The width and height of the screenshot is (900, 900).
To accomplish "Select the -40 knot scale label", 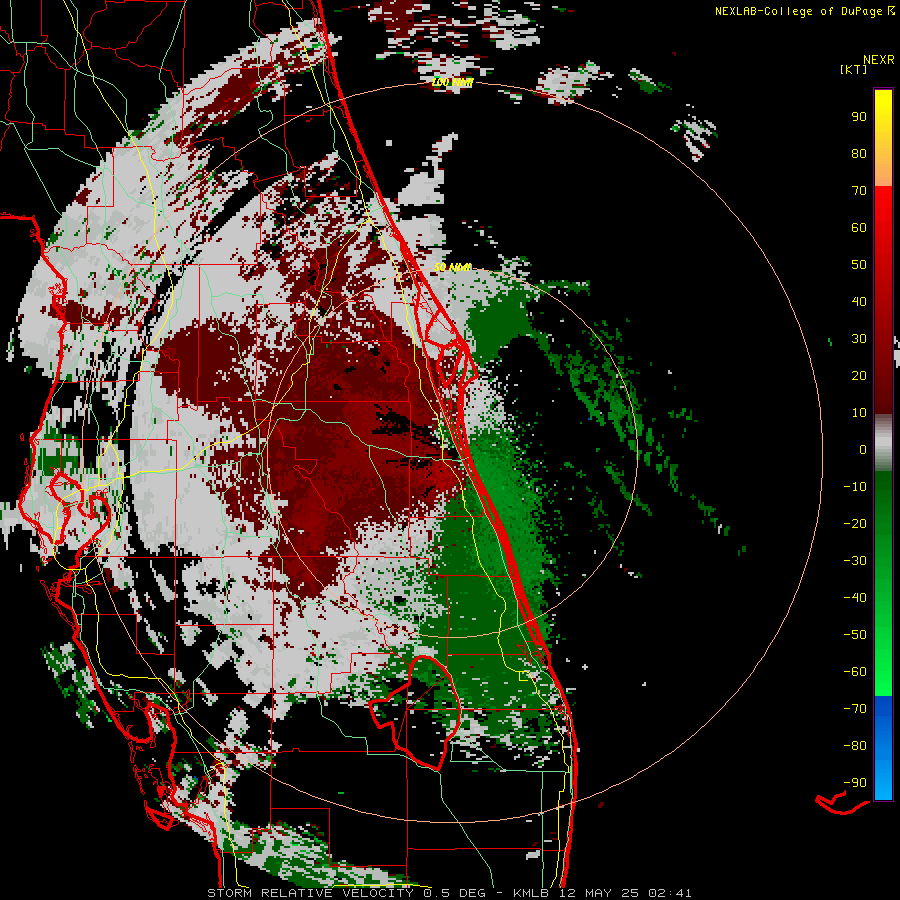I will coord(855,598).
